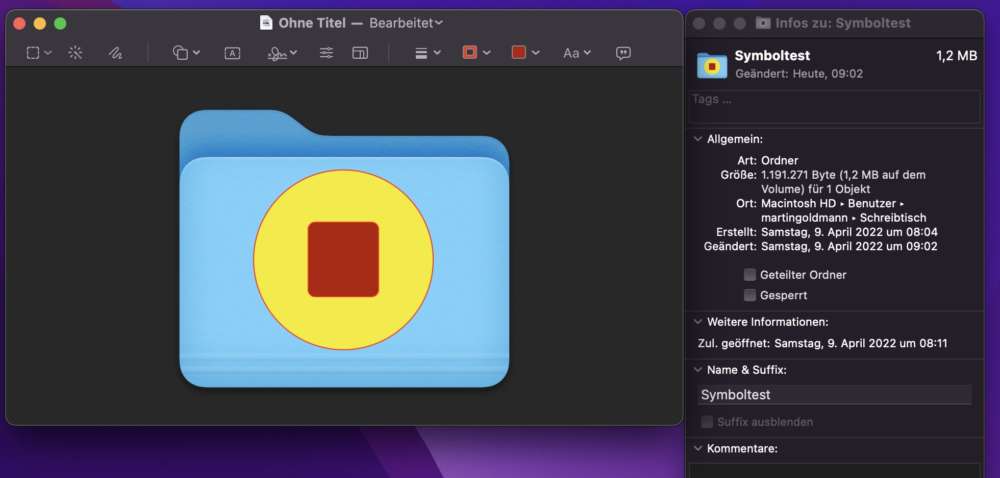Close the Preview window with red button
Image resolution: width=1000 pixels, height=478 pixels.
click(x=19, y=24)
